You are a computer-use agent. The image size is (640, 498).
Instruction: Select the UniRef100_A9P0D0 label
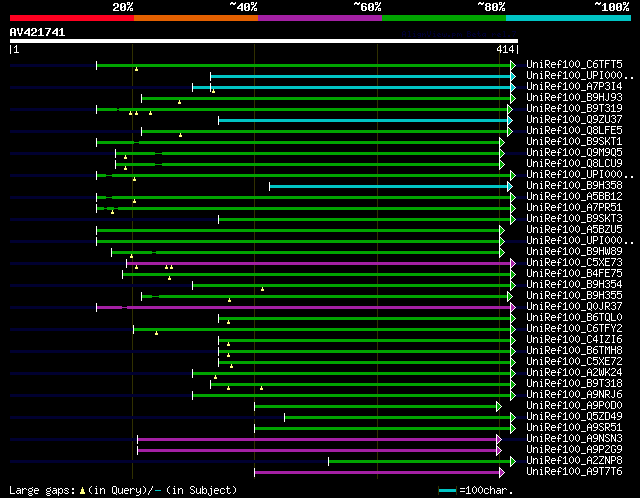574,406
